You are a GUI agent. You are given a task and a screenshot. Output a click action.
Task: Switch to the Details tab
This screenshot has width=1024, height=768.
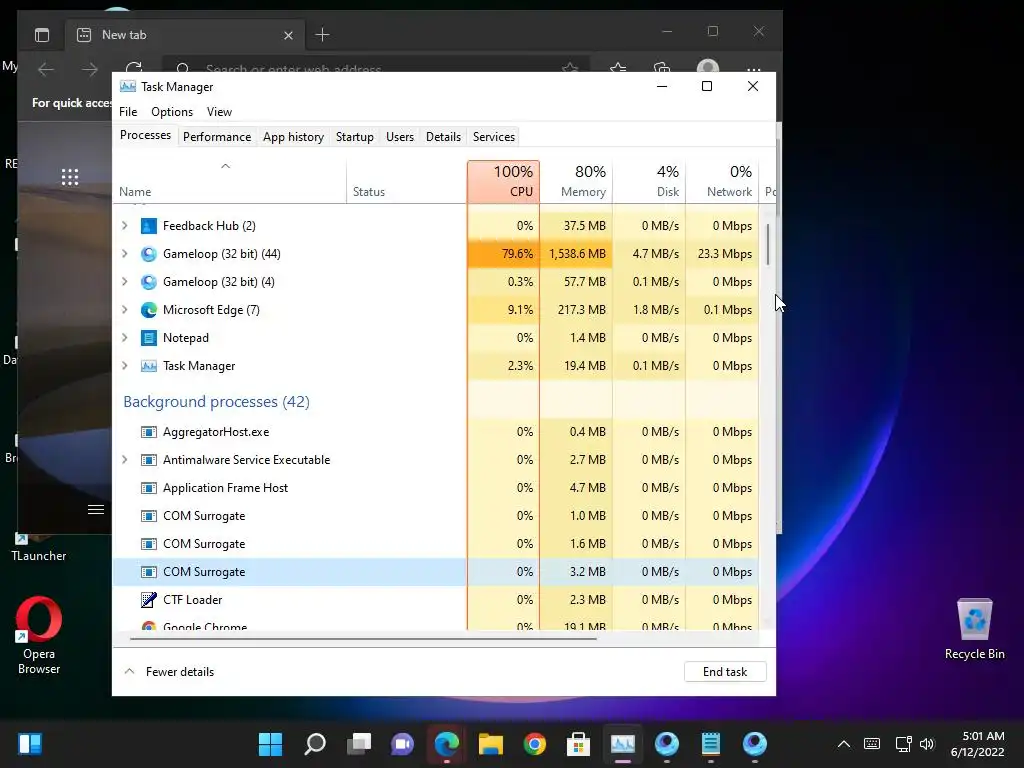[x=443, y=137]
